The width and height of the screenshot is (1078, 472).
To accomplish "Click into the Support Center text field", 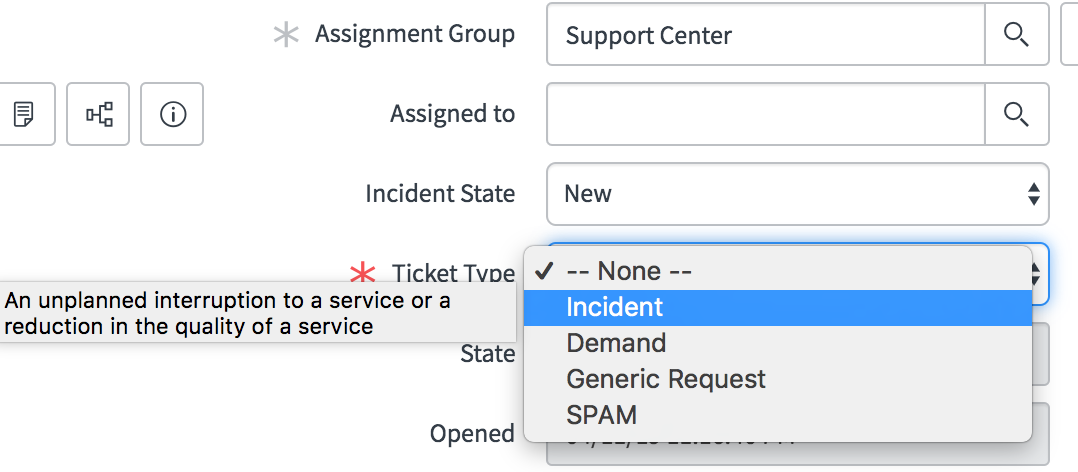I will (766, 34).
